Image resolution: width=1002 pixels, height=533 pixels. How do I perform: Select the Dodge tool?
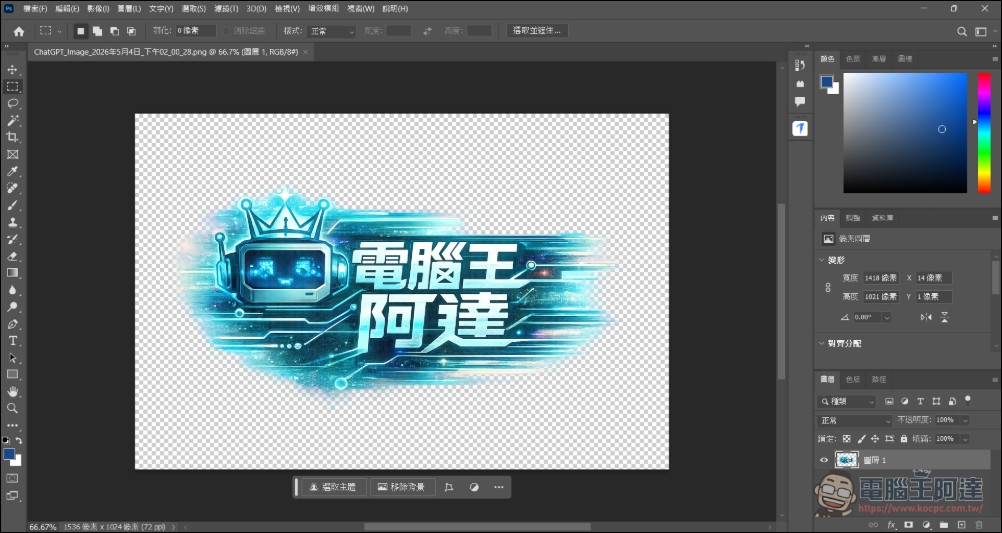tap(12, 307)
